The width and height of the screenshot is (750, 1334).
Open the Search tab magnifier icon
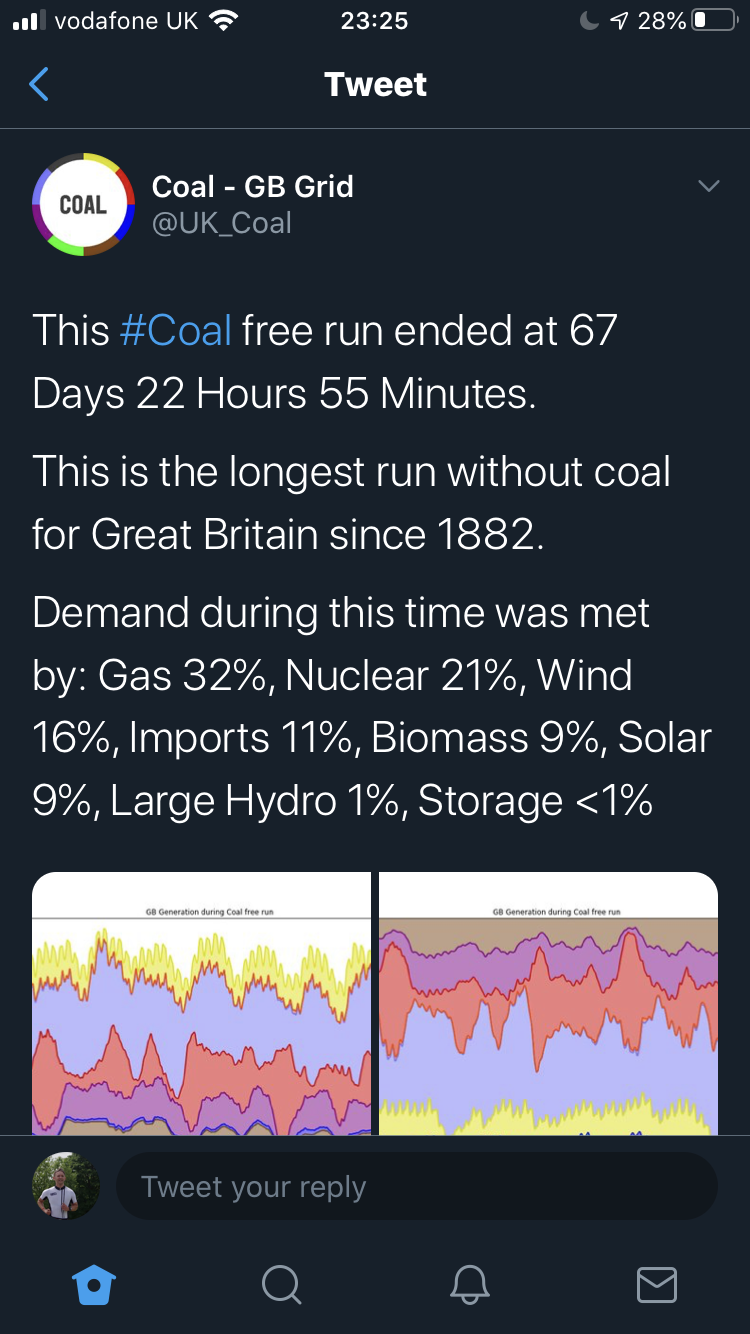[281, 1283]
